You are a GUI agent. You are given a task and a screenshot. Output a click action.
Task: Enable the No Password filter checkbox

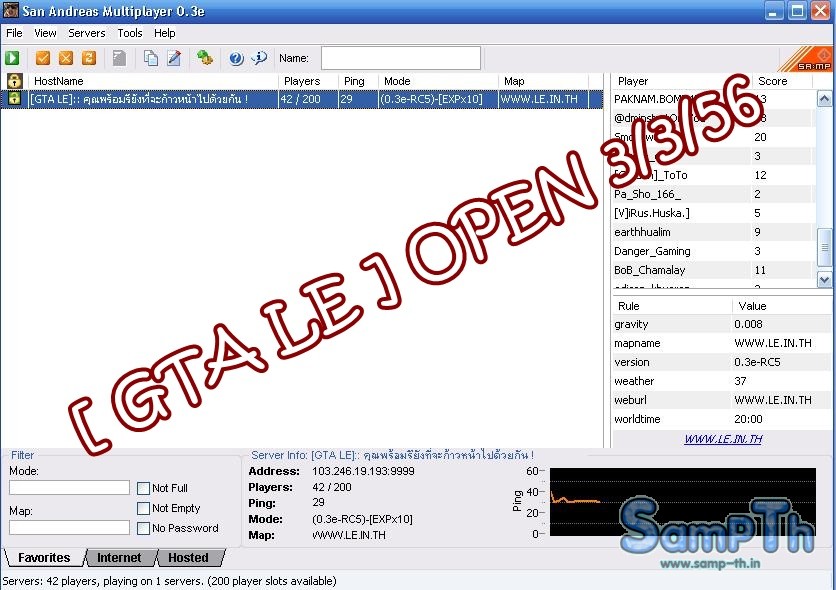143,528
